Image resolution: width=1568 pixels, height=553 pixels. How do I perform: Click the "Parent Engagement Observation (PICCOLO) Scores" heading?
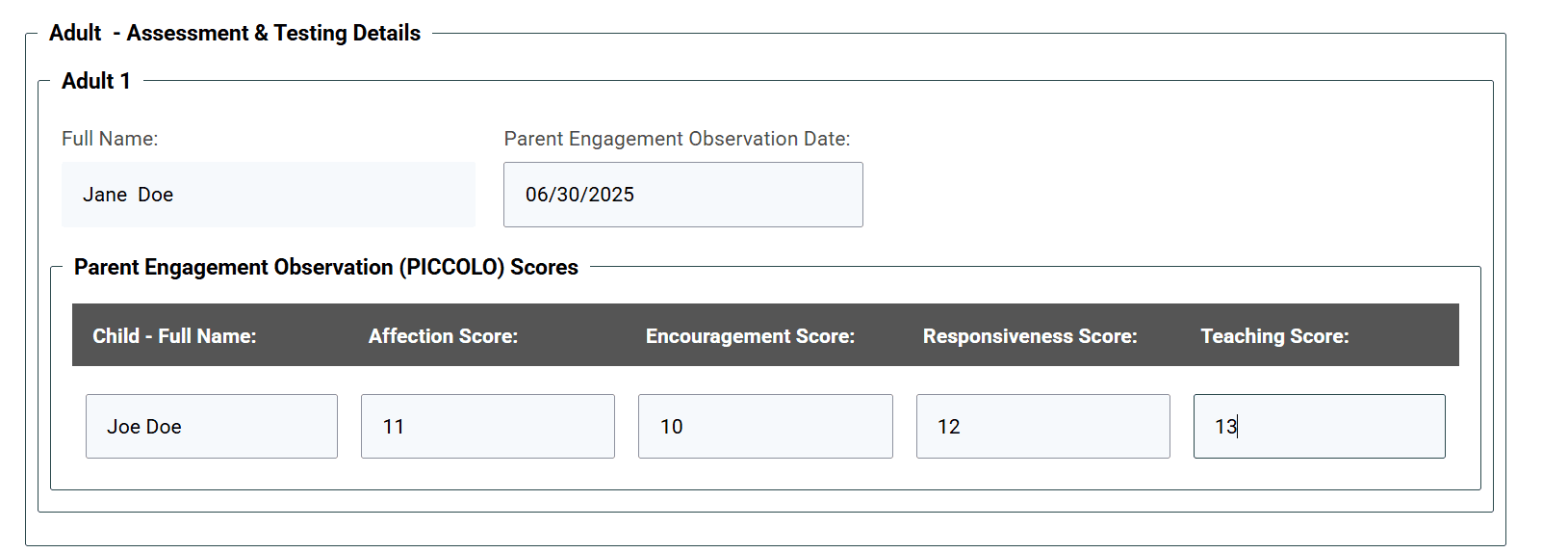325,267
